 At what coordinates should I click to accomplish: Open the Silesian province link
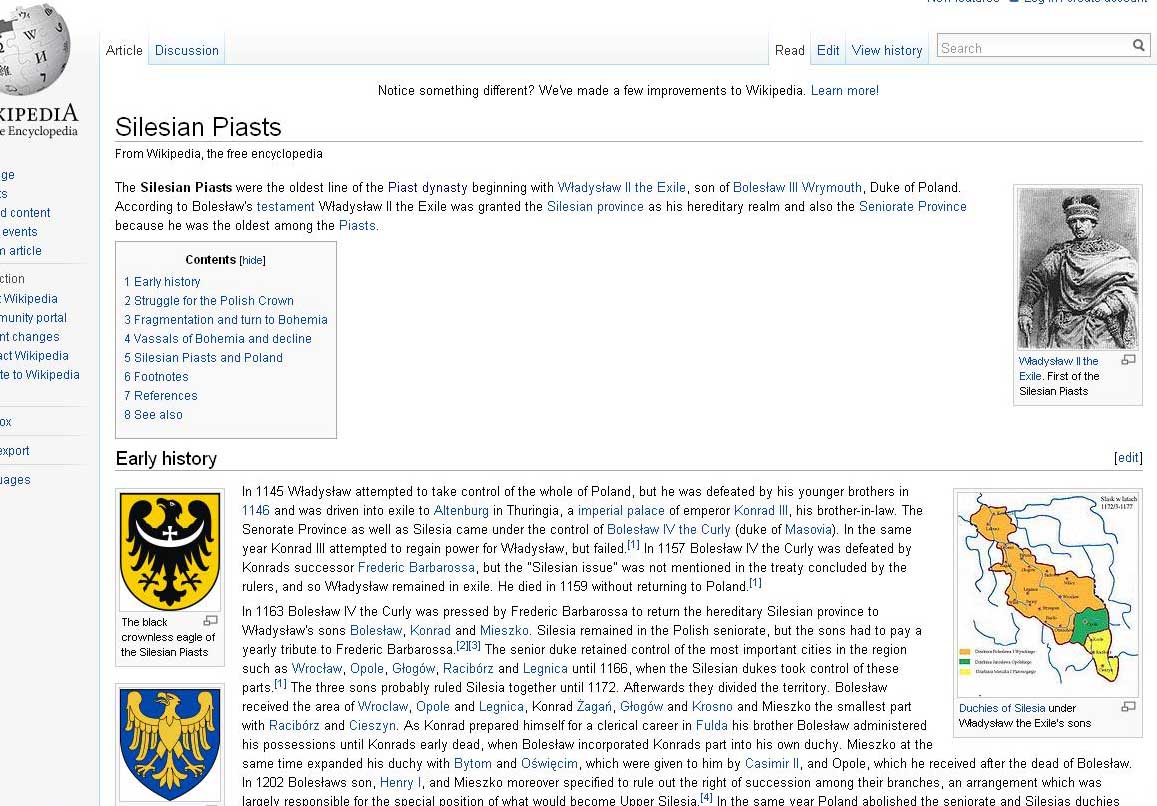tap(595, 207)
